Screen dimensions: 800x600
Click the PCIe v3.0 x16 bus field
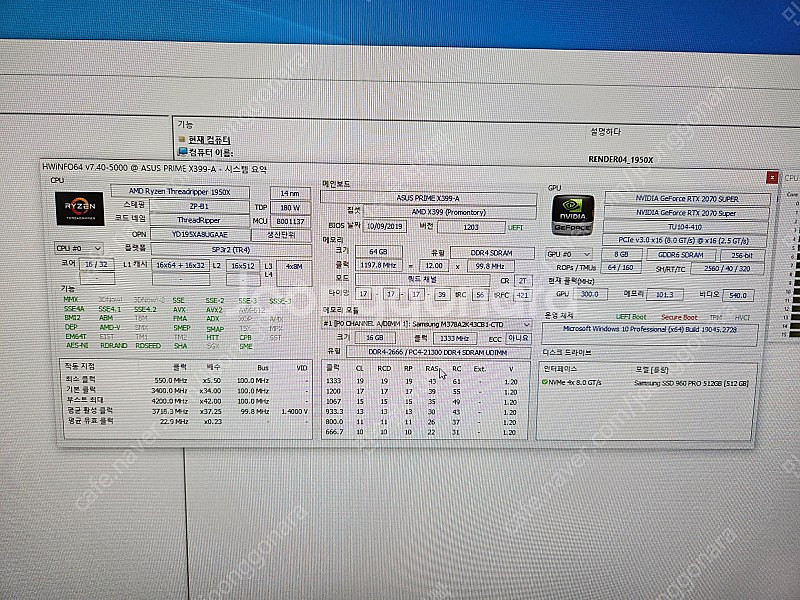tap(684, 240)
